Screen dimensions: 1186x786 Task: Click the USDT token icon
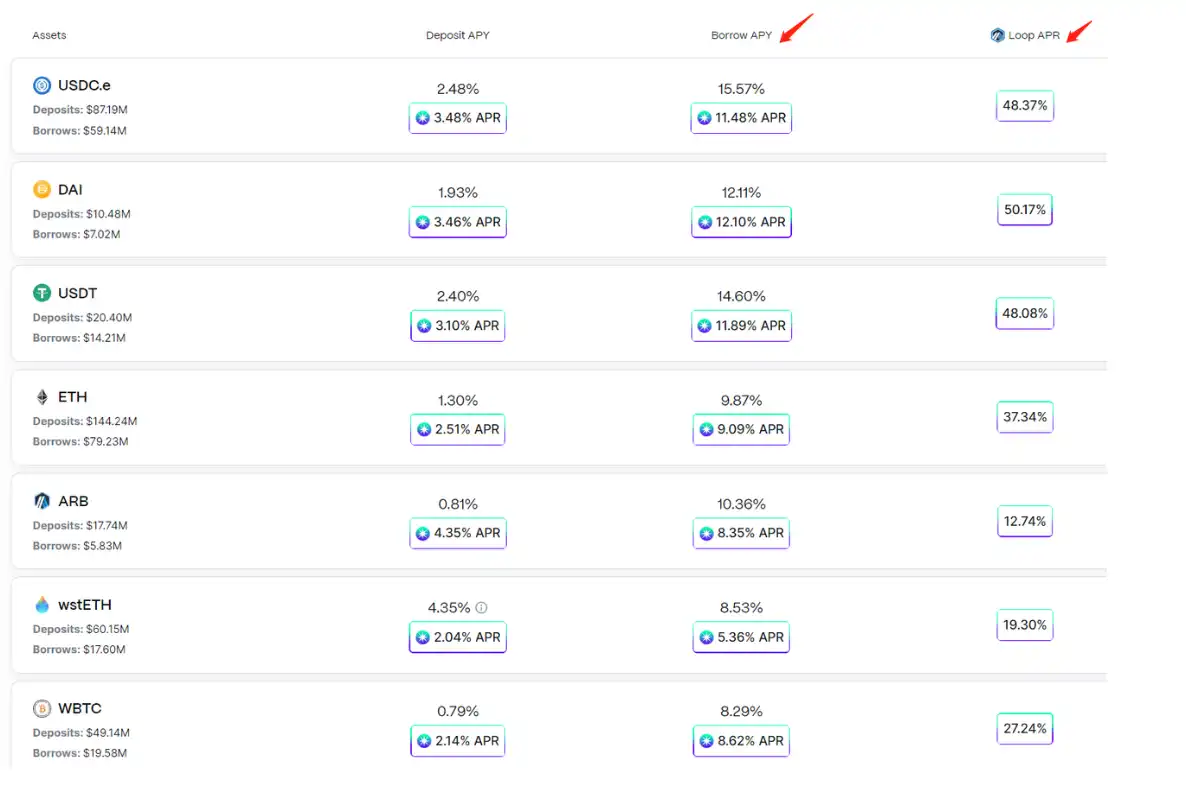42,293
